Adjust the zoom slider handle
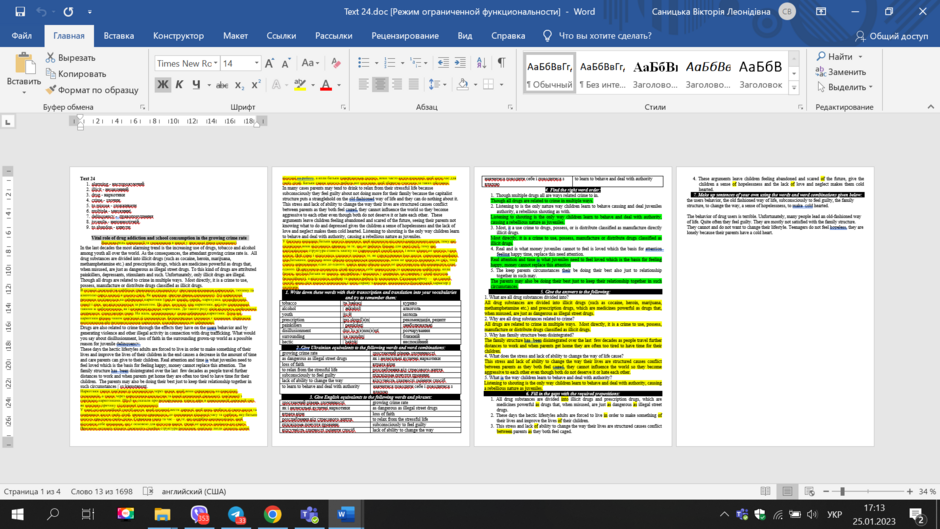This screenshot has width=940, height=529. 842,491
